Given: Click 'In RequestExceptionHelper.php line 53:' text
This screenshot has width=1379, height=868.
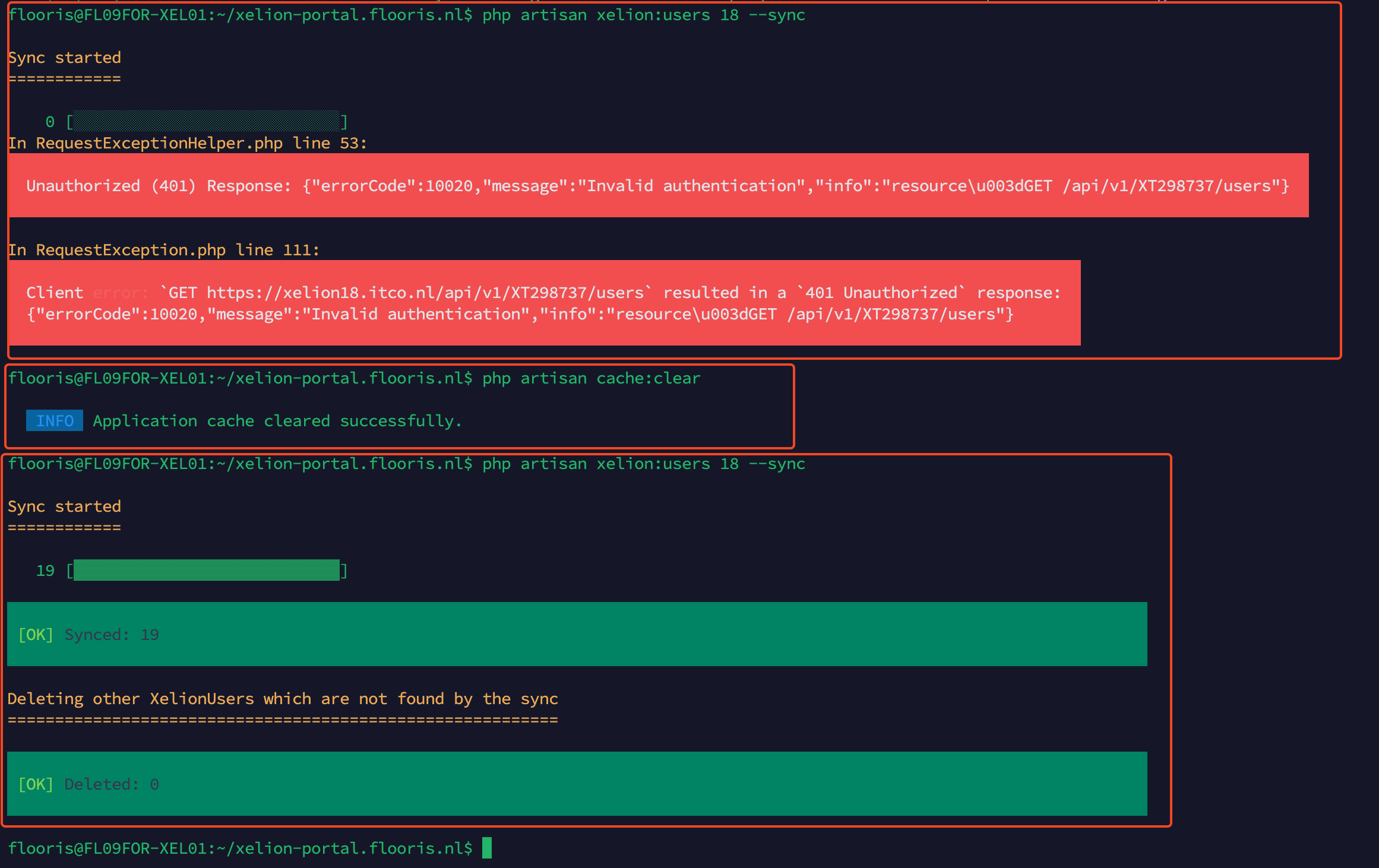Looking at the screenshot, I should pyautogui.click(x=188, y=143).
